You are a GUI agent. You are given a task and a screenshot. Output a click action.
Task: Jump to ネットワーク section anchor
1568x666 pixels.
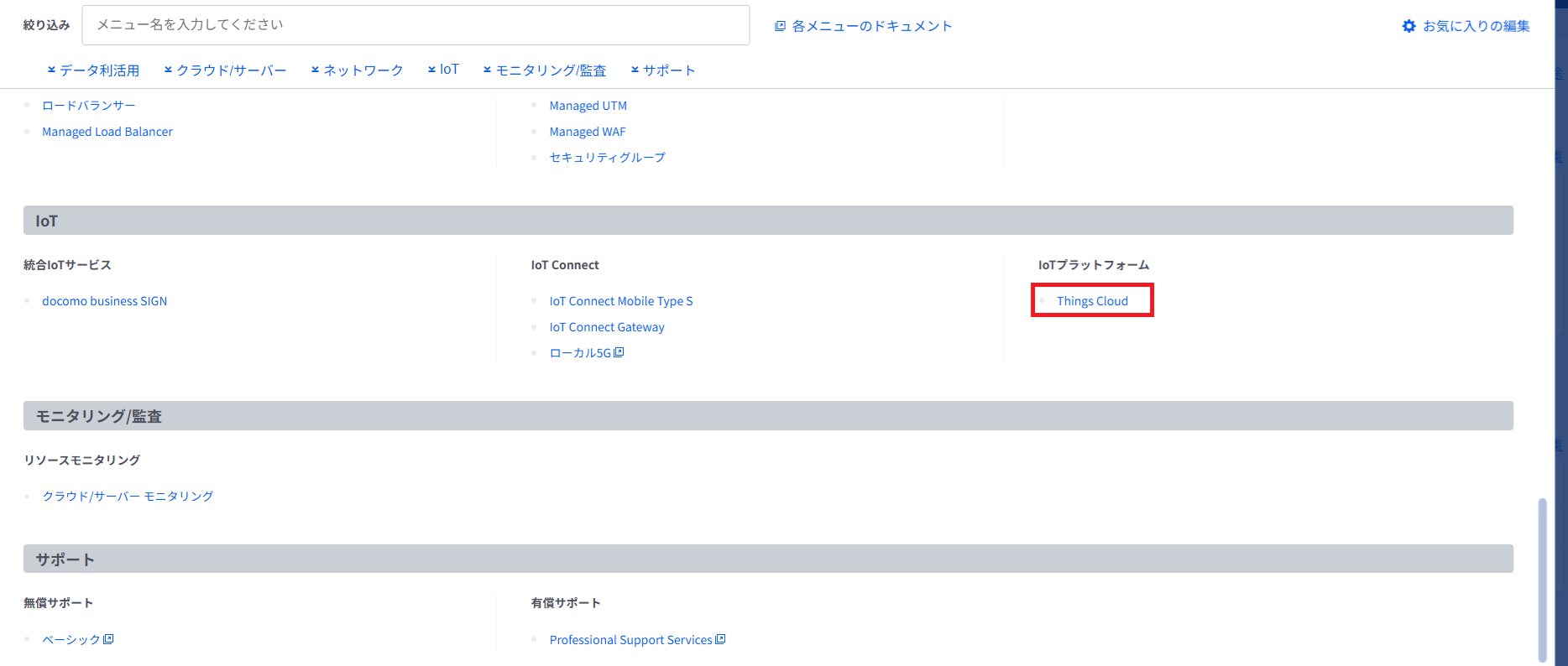357,70
